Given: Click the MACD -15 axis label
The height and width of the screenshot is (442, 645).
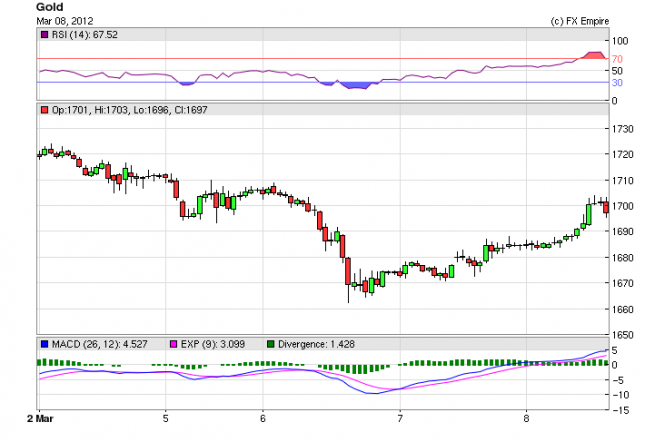Looking at the screenshot, I should (621, 410).
